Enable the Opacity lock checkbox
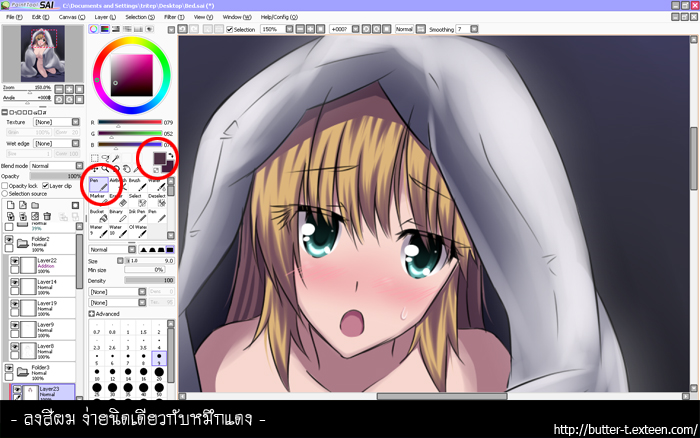 pyautogui.click(x=5, y=186)
